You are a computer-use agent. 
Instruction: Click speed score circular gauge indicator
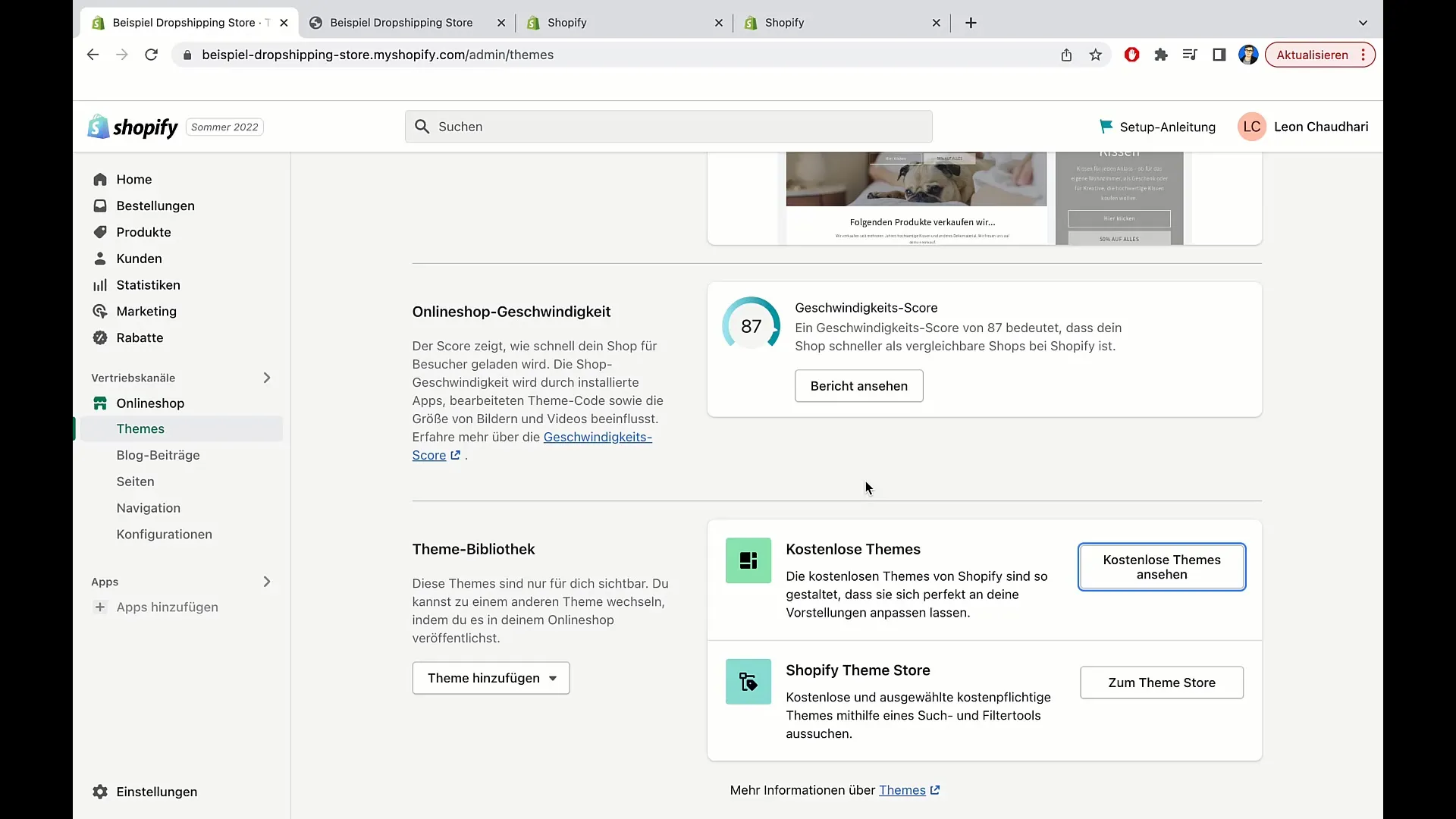pos(750,326)
